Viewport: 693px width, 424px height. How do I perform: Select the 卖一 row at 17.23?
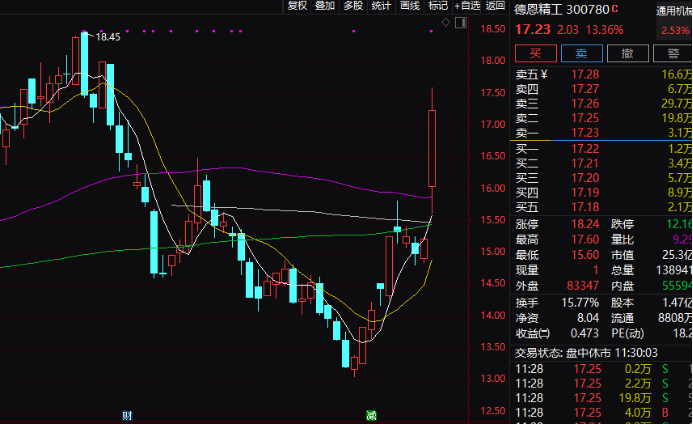coord(602,133)
